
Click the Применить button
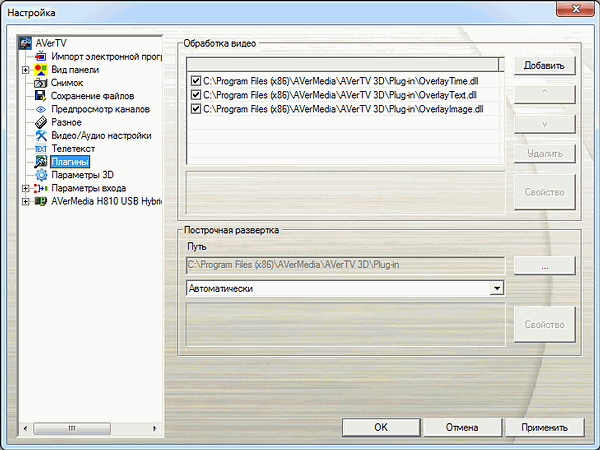[544, 427]
